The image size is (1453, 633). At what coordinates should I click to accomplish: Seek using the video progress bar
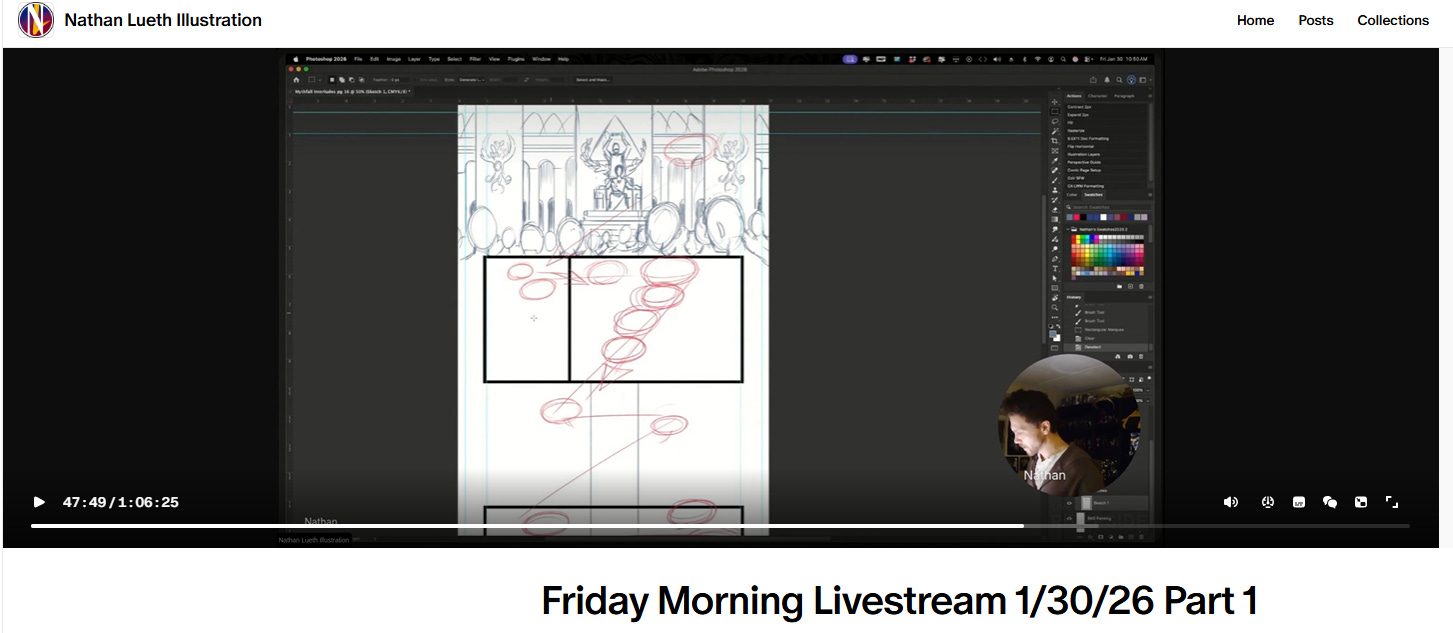pyautogui.click(x=720, y=526)
